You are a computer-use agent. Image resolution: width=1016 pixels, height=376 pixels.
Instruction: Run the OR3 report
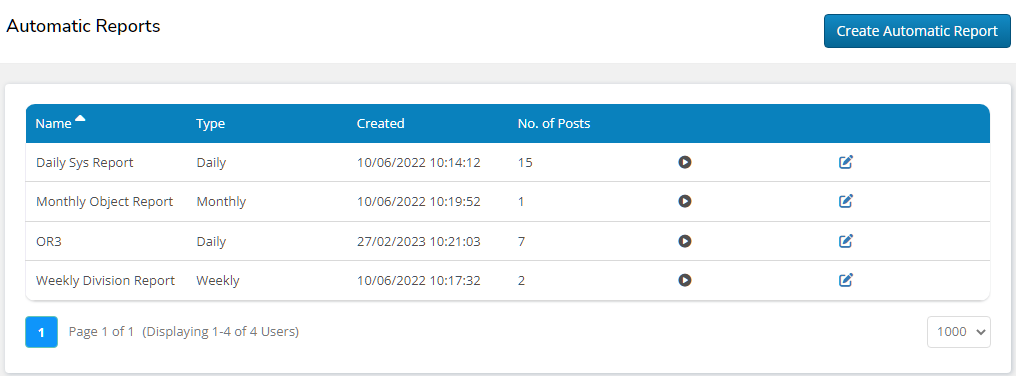click(x=685, y=241)
